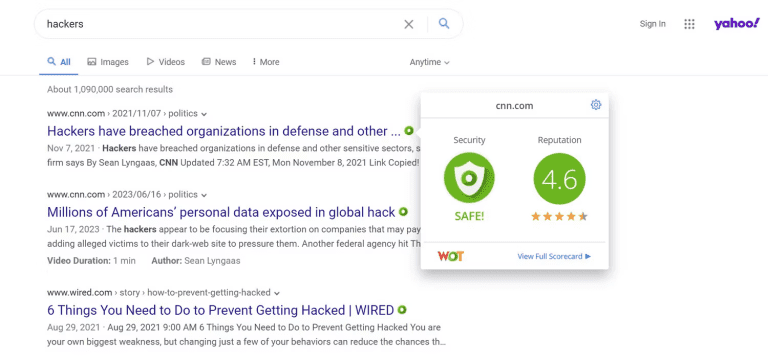Expand dropdown arrow beside wired.com URL

tap(277, 293)
